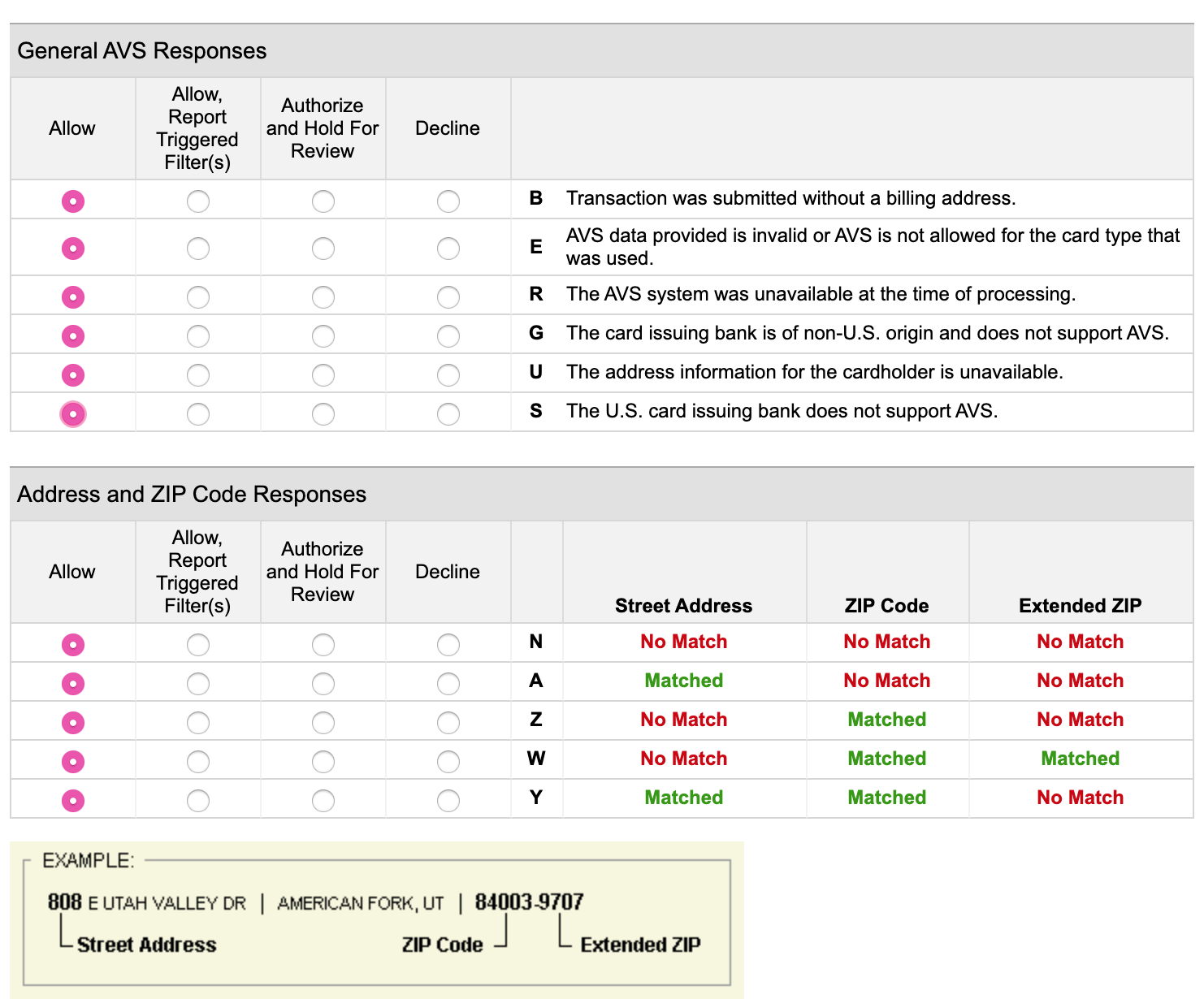Choose Authorize and Hold For Review for code Z
The width and height of the screenshot is (1204, 999).
coord(323,722)
